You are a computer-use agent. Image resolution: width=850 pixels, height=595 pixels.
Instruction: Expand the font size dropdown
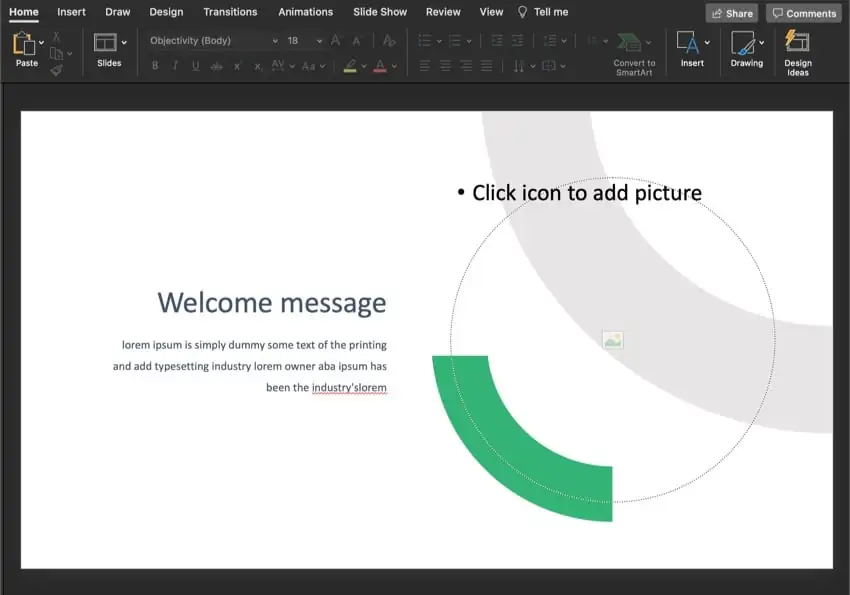[x=320, y=41]
